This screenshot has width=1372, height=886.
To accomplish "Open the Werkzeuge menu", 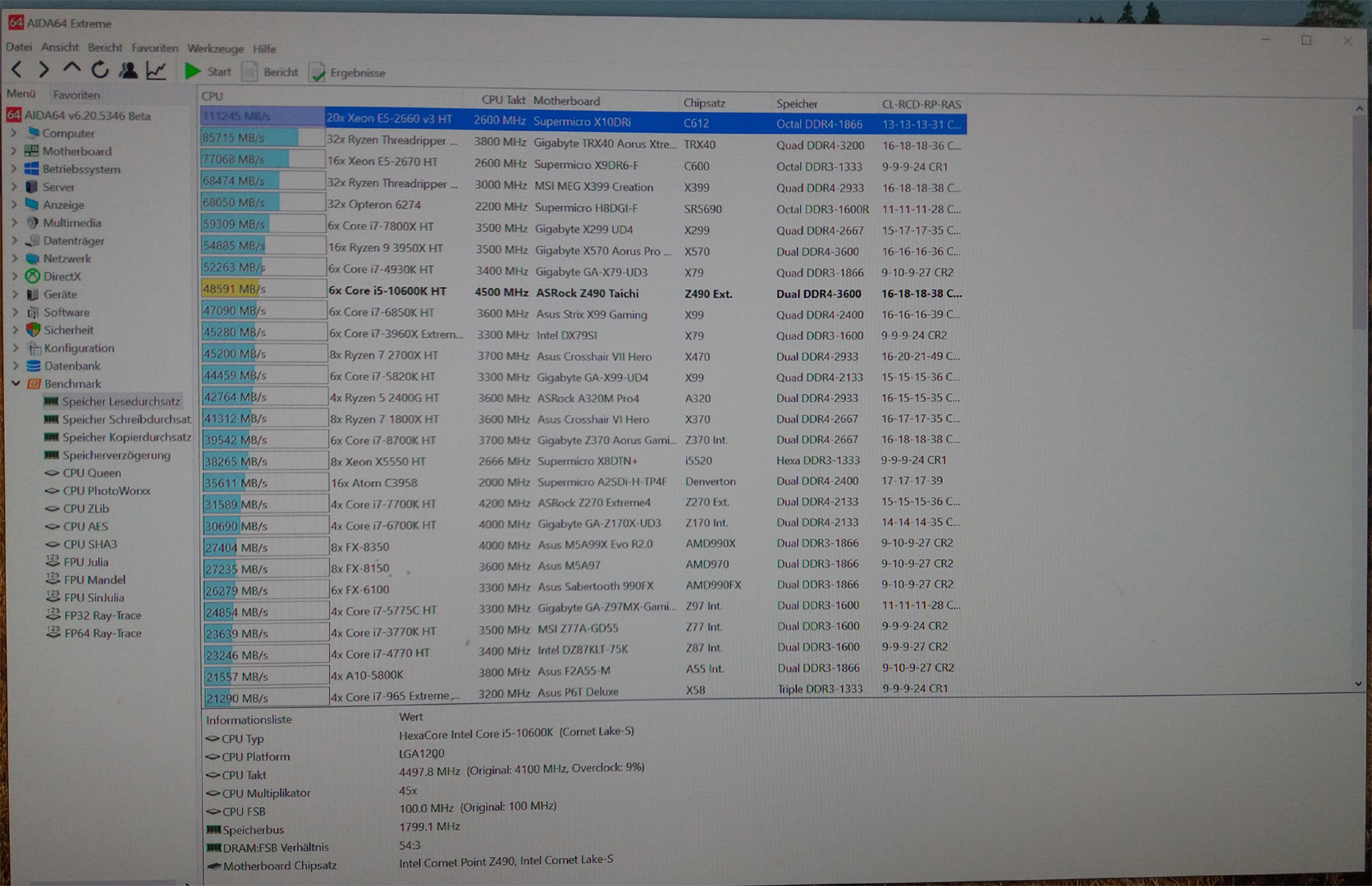I will tap(215, 48).
